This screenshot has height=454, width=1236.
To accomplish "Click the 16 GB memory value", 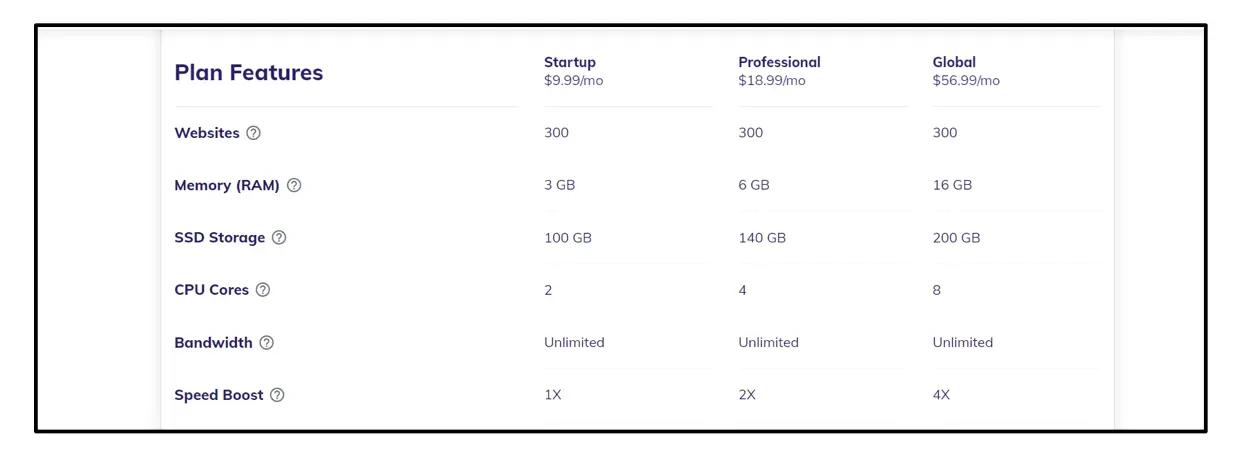I will (952, 185).
